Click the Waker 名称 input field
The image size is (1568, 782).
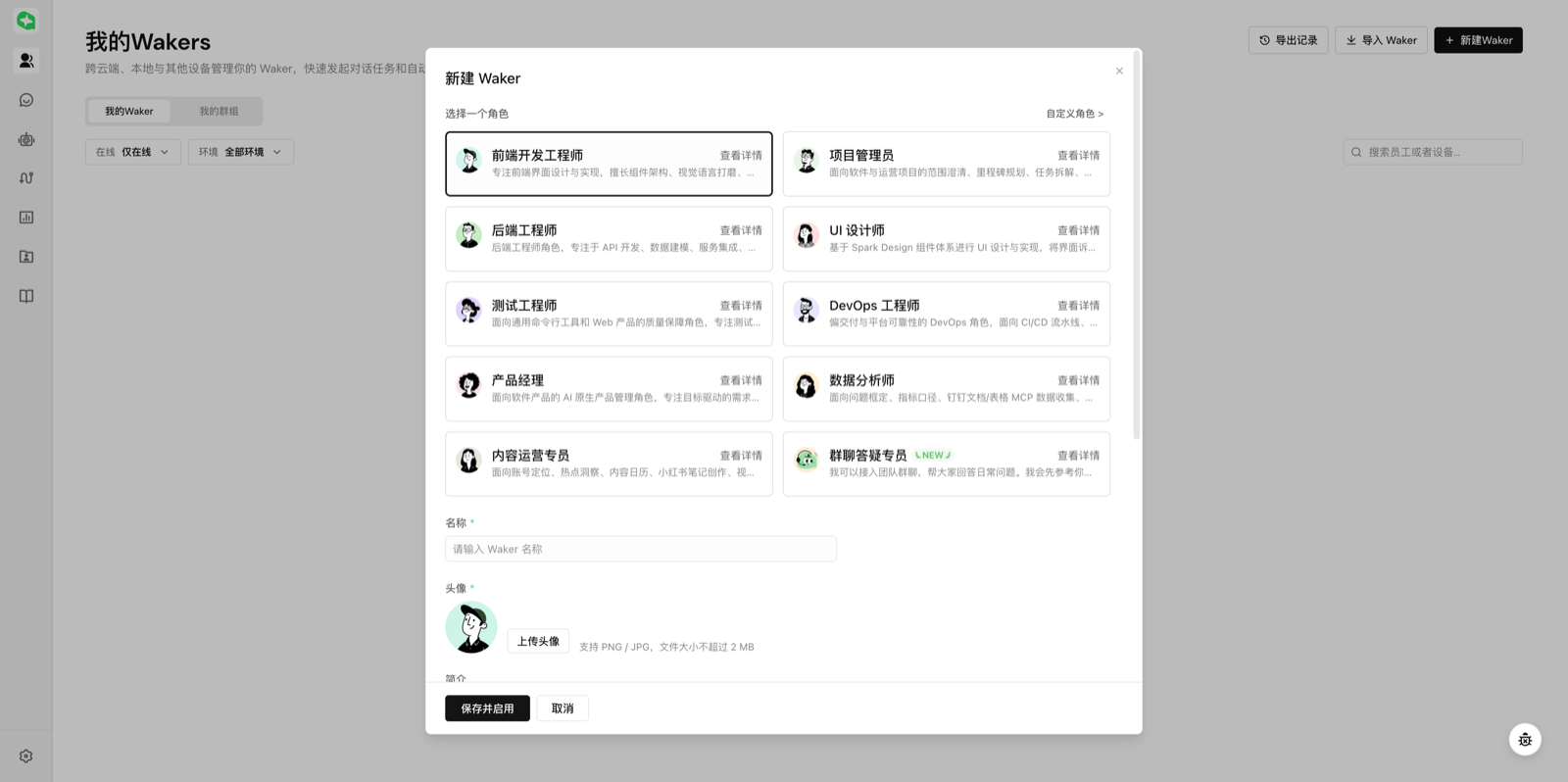(641, 549)
